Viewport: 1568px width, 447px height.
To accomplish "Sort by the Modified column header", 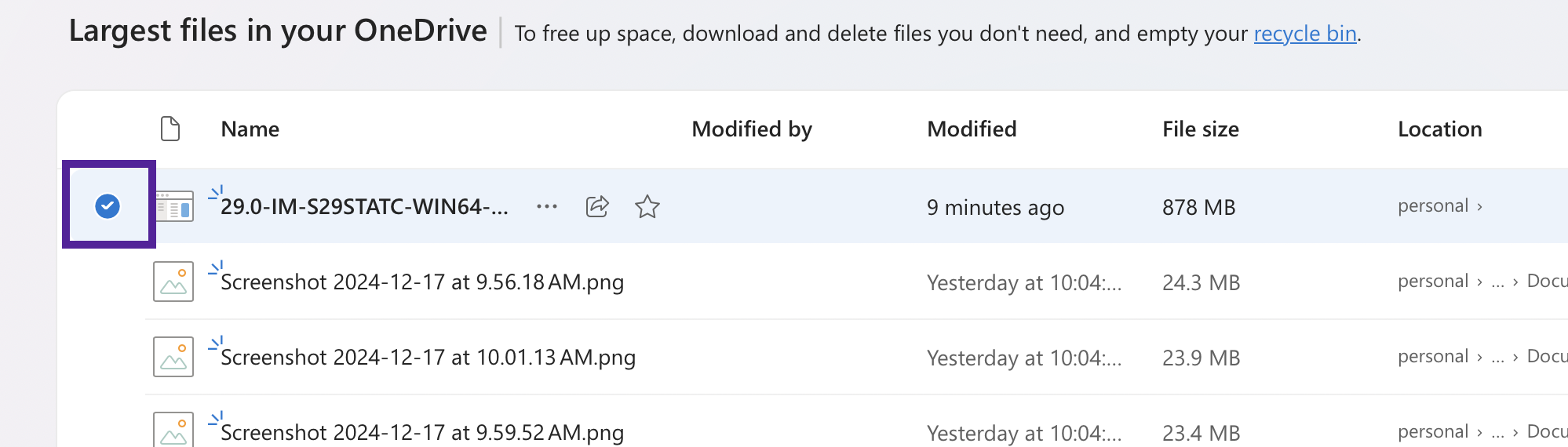I will coord(972,129).
